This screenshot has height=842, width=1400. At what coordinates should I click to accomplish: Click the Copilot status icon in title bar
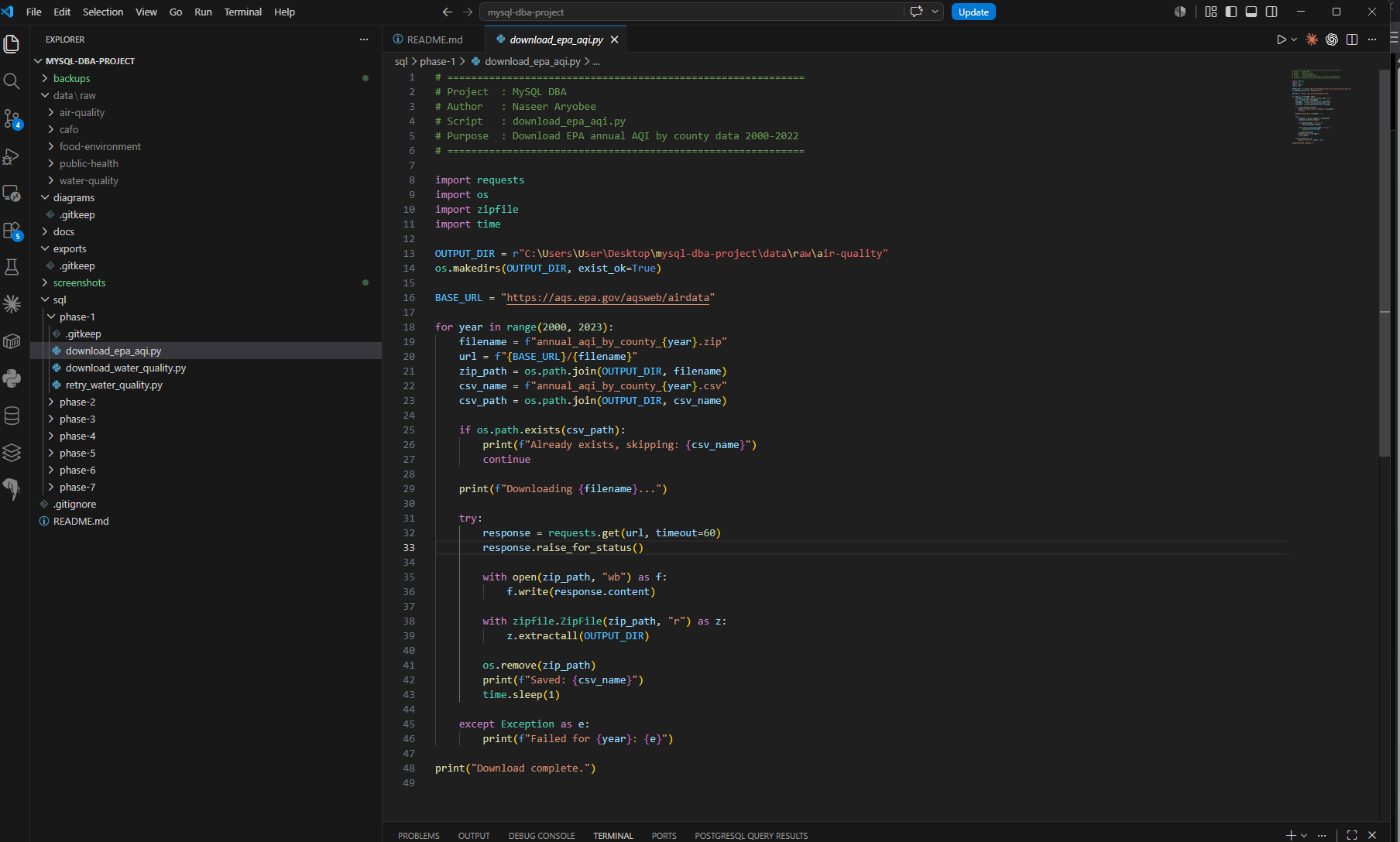click(x=1180, y=12)
